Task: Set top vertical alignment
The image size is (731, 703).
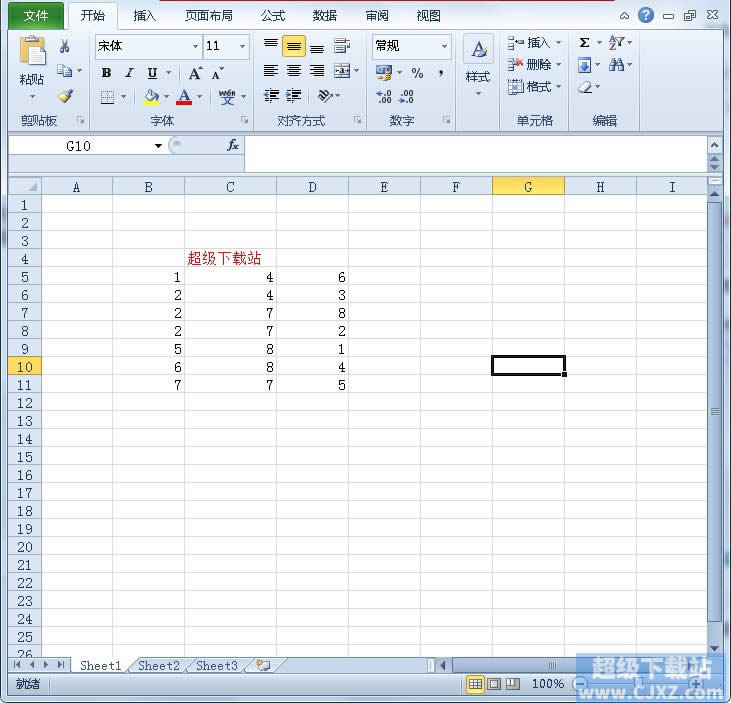Action: 270,45
